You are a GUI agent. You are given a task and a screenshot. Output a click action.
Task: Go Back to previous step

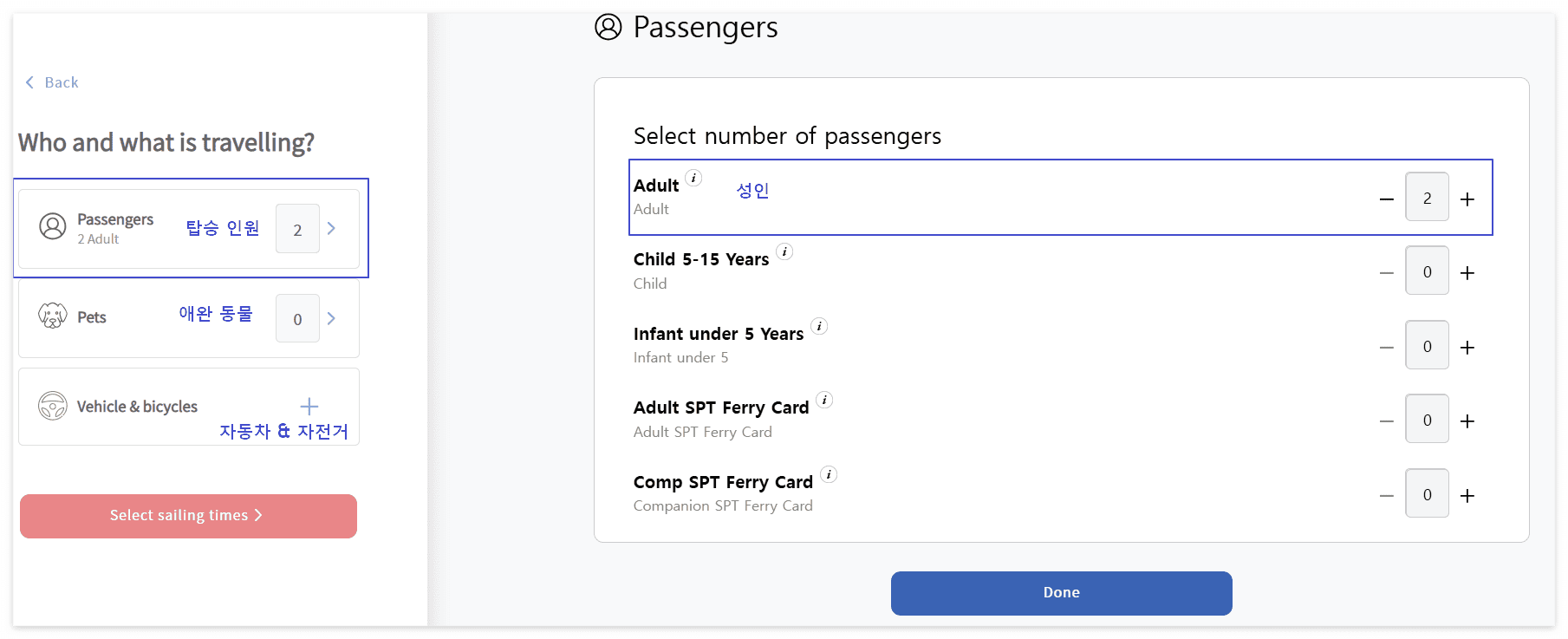pyautogui.click(x=52, y=82)
